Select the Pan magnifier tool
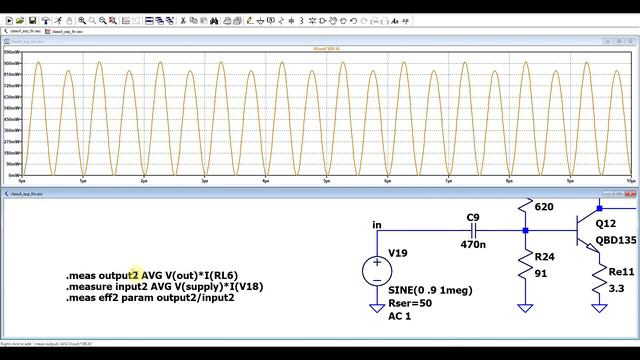 92,20
